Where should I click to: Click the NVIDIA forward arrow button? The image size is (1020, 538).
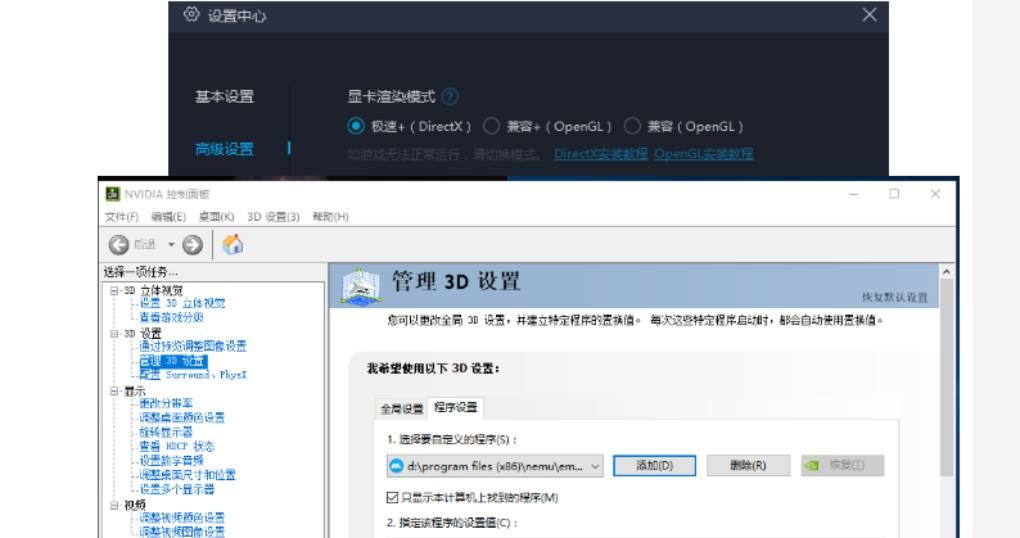click(x=193, y=245)
